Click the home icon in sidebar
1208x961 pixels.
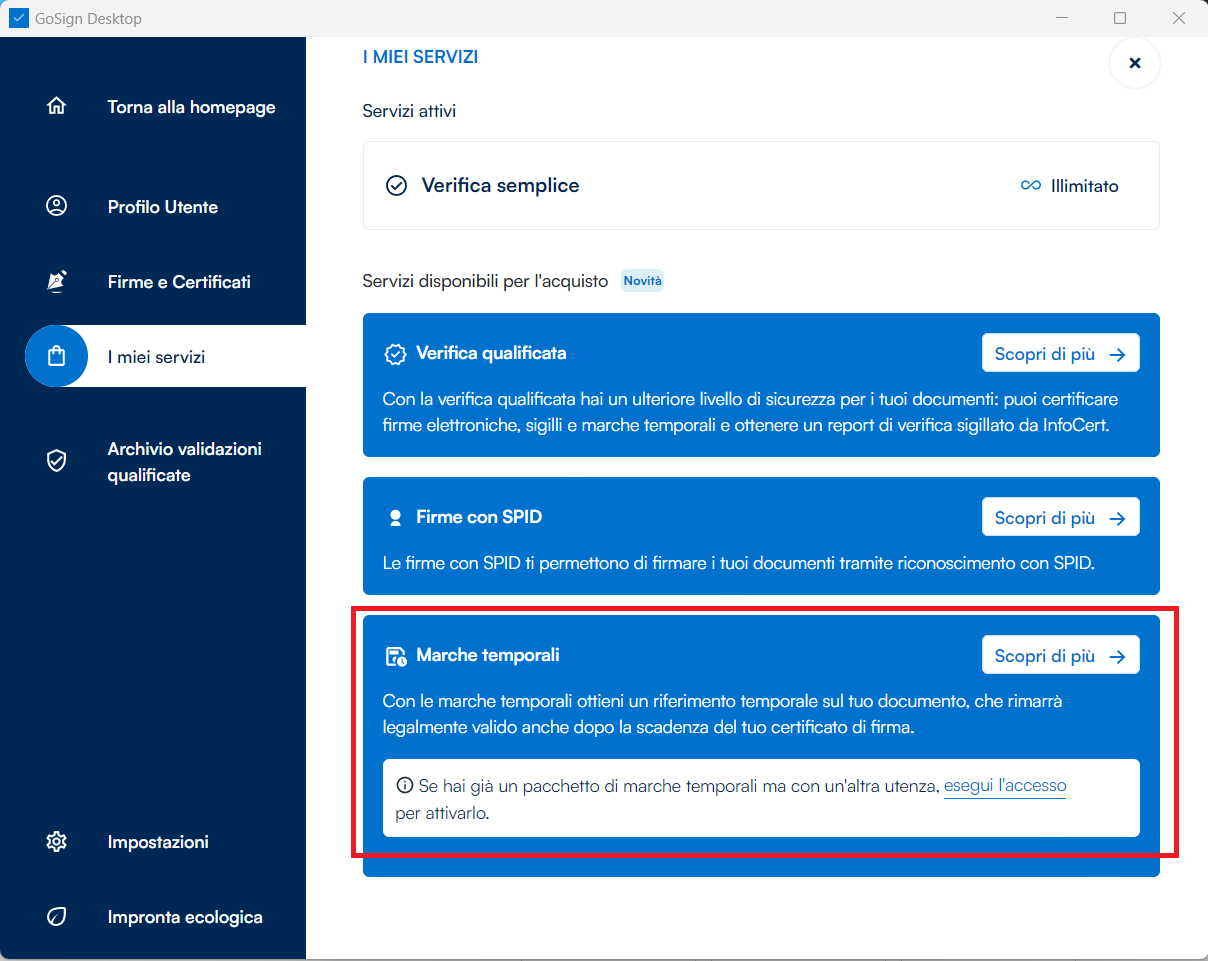57,106
